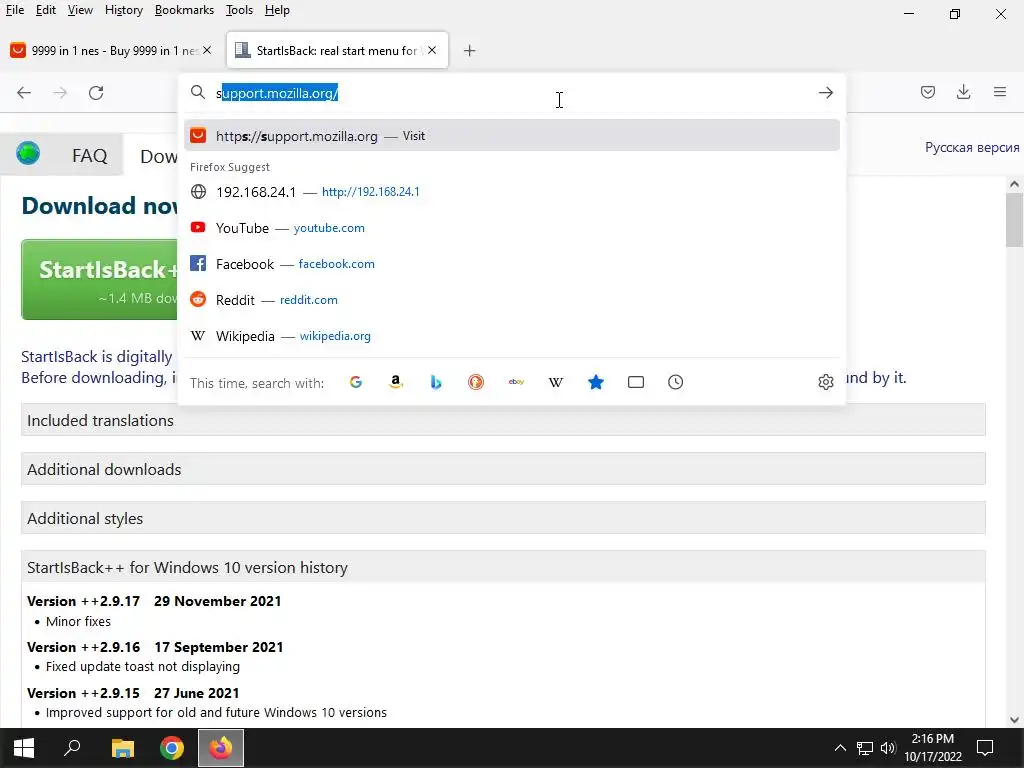Screen dimensions: 1024x768
Task: Open network status tray icon
Action: coord(865,748)
